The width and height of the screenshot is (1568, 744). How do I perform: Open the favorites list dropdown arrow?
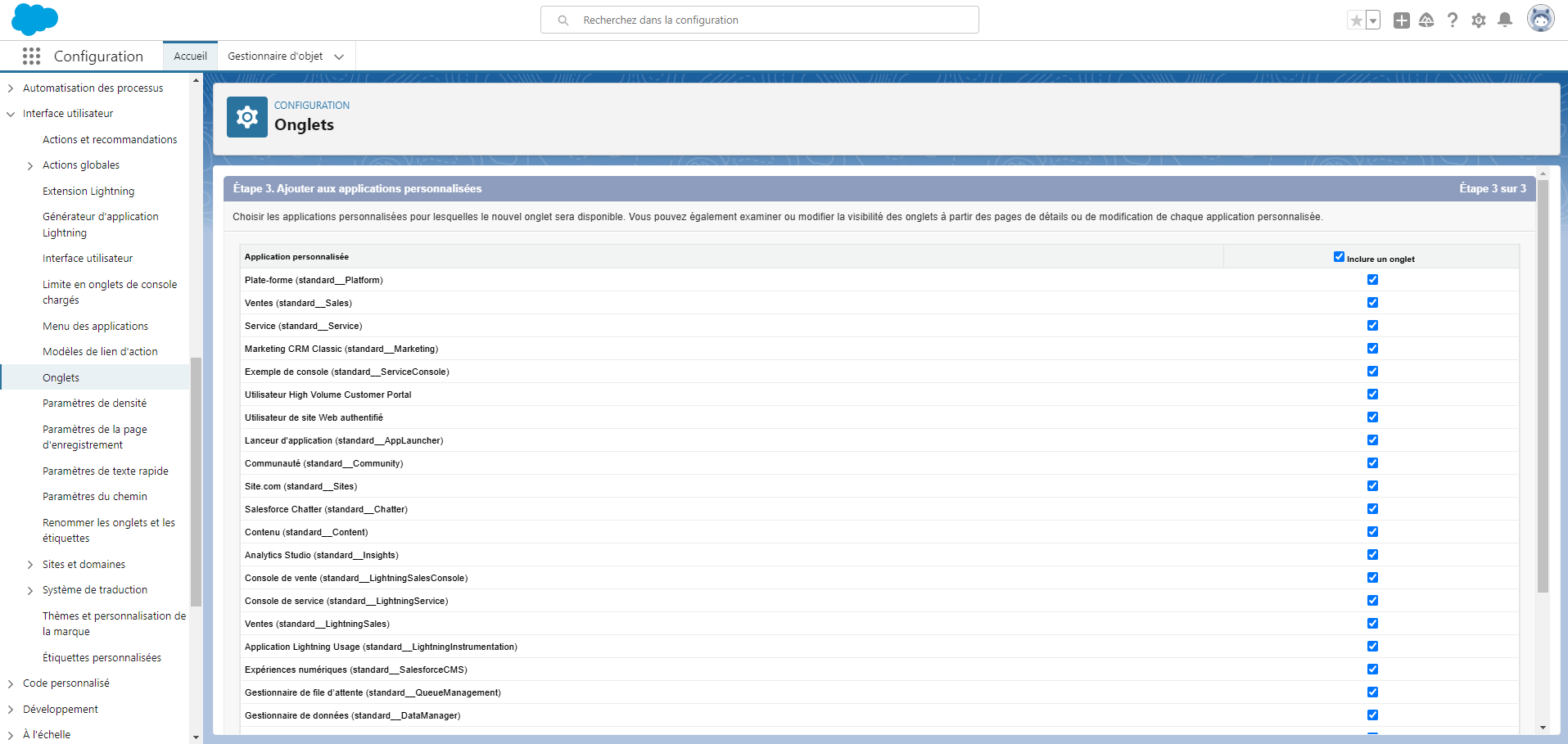point(1374,20)
